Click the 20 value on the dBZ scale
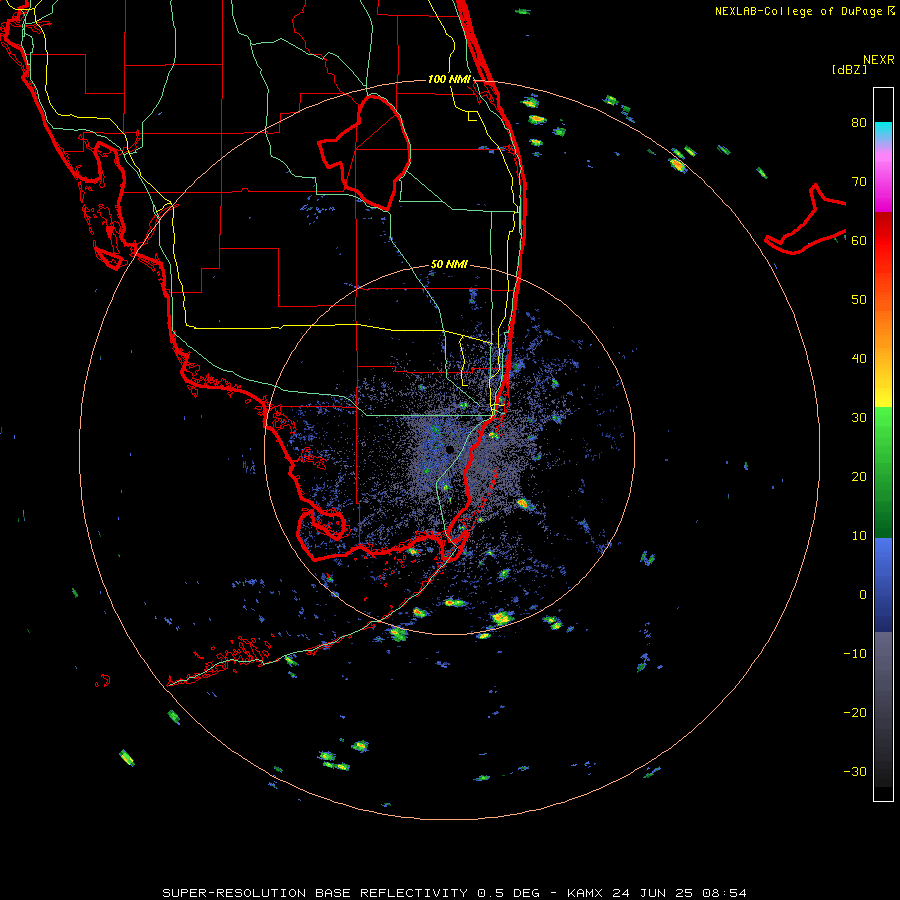The image size is (900, 900). tap(859, 477)
